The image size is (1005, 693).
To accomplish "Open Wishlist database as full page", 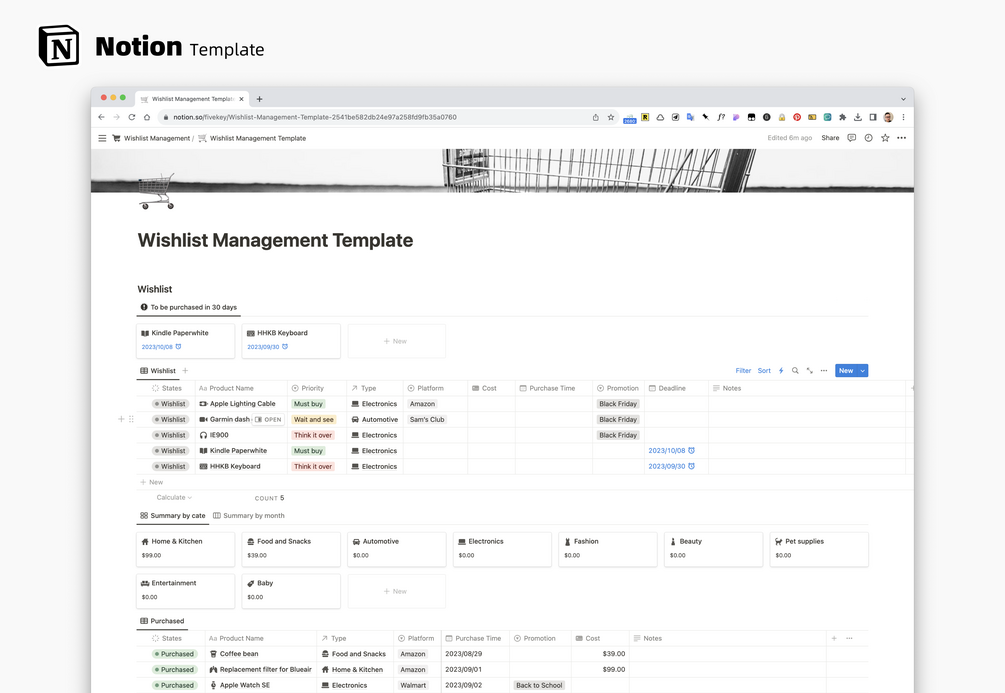I will [x=810, y=371].
